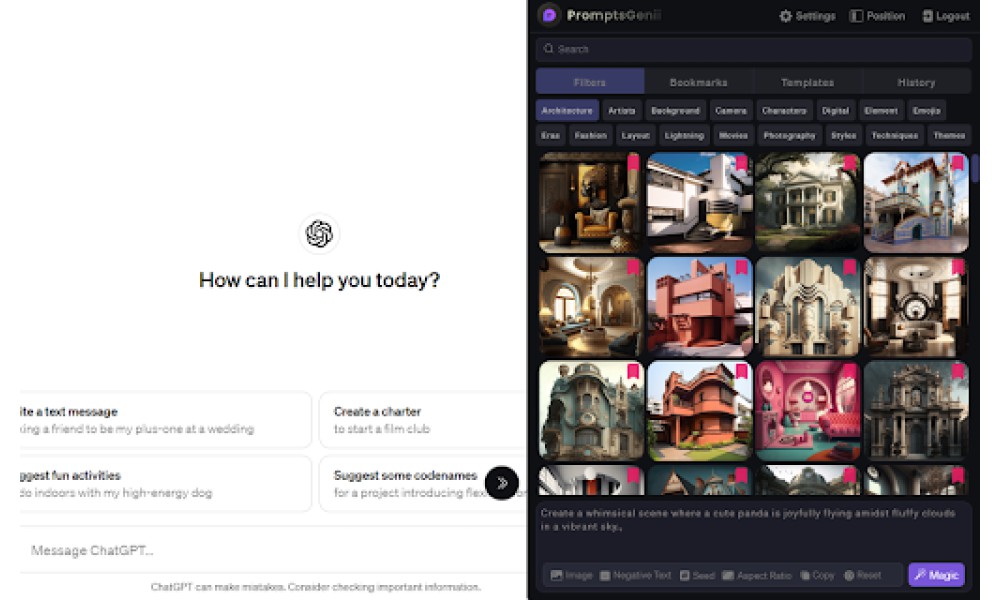This screenshot has height=600, width=1000.
Task: Open the dark baroque cathedral facade thumbnail
Action: 916,411
